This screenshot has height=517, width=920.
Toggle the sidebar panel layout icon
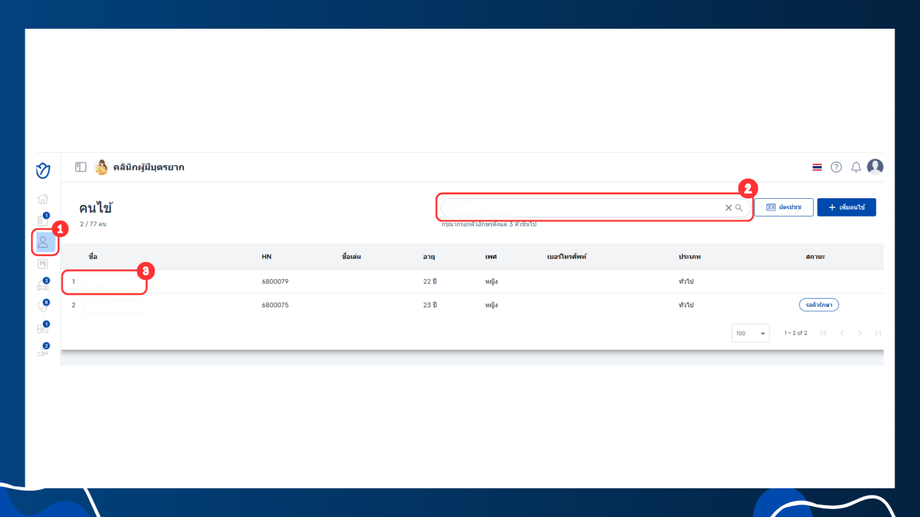[80, 167]
